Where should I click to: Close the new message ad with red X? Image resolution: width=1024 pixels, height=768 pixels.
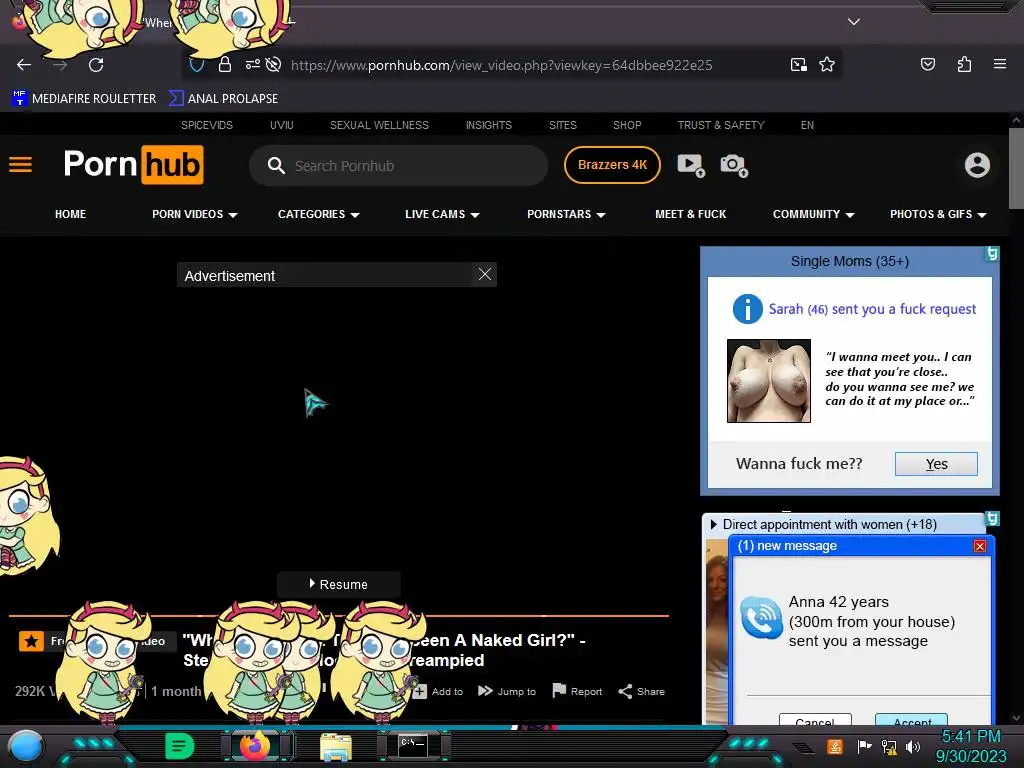coord(980,546)
